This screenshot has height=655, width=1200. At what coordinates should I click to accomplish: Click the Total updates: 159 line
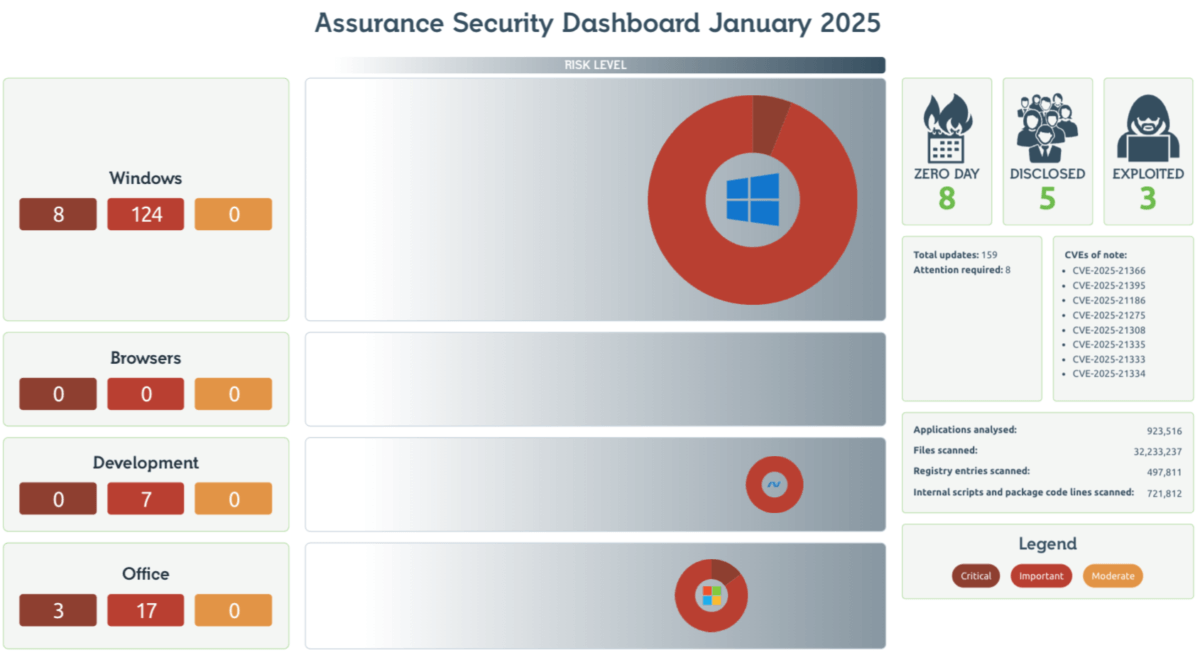955,255
